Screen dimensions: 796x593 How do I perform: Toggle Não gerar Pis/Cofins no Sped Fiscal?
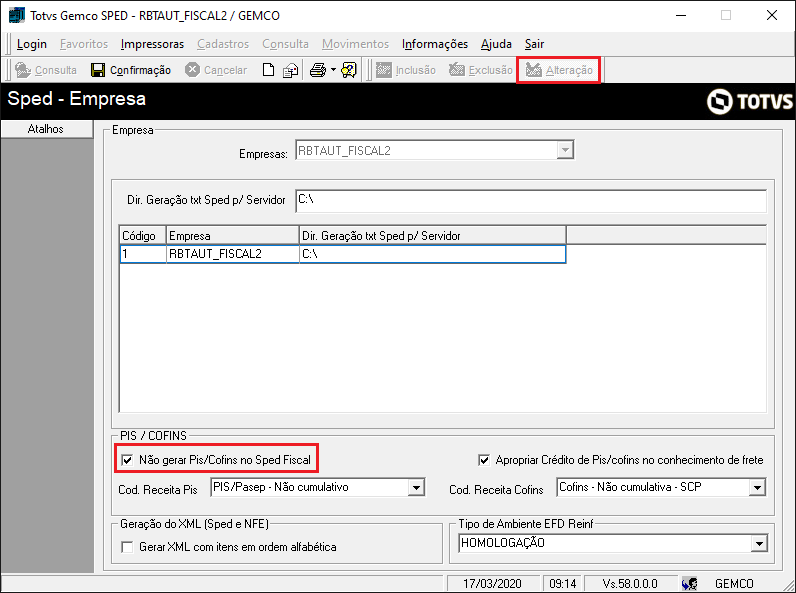127,460
